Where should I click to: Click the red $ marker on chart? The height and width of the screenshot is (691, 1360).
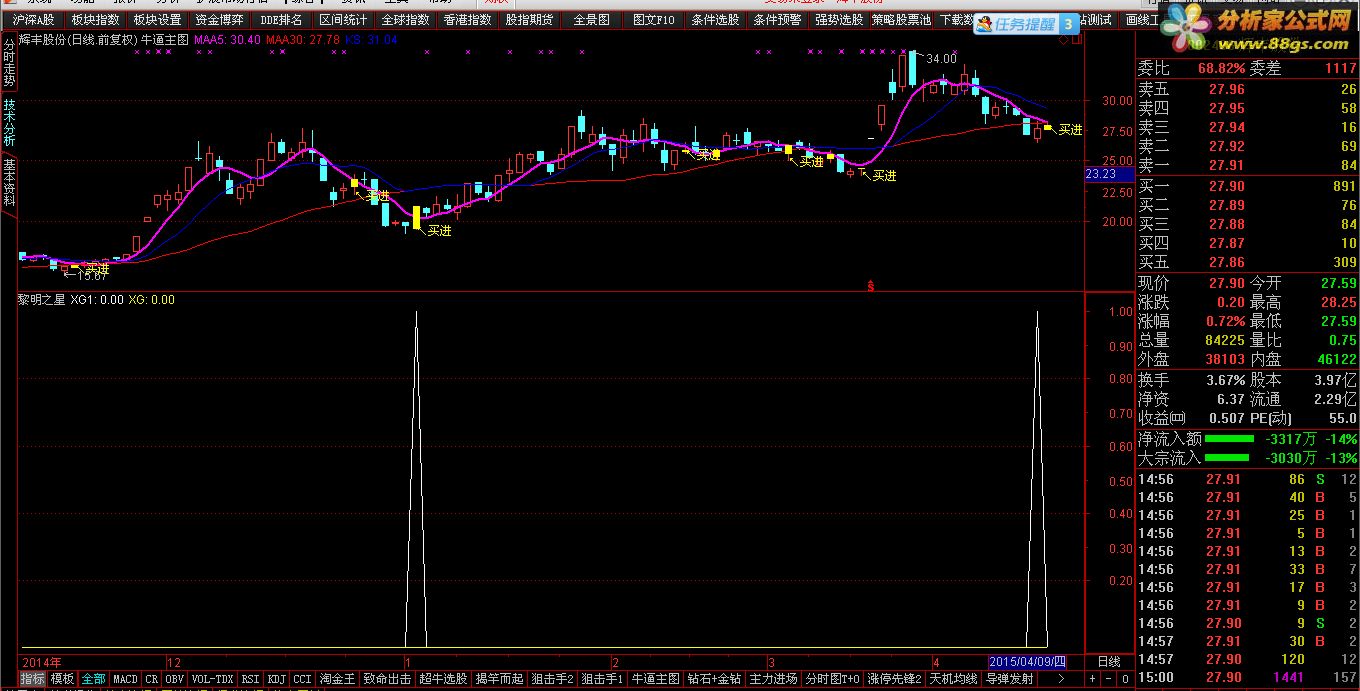point(871,286)
